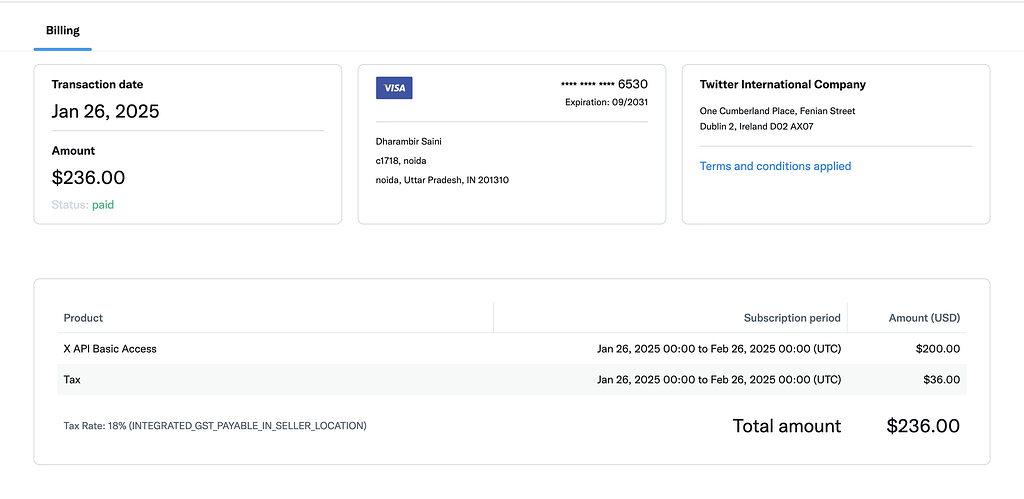Viewport: 1024px width, 499px height.
Task: Click the Twitter International Company heading
Action: click(x=783, y=85)
